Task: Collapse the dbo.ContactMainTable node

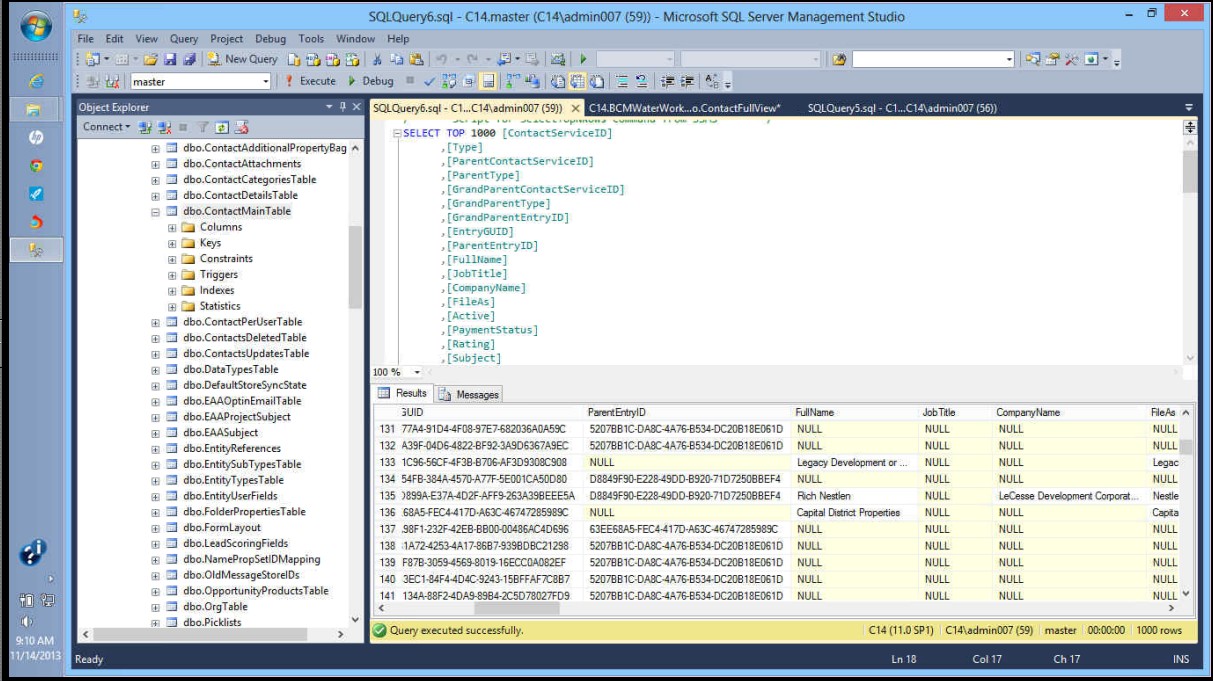Action: [x=156, y=212]
